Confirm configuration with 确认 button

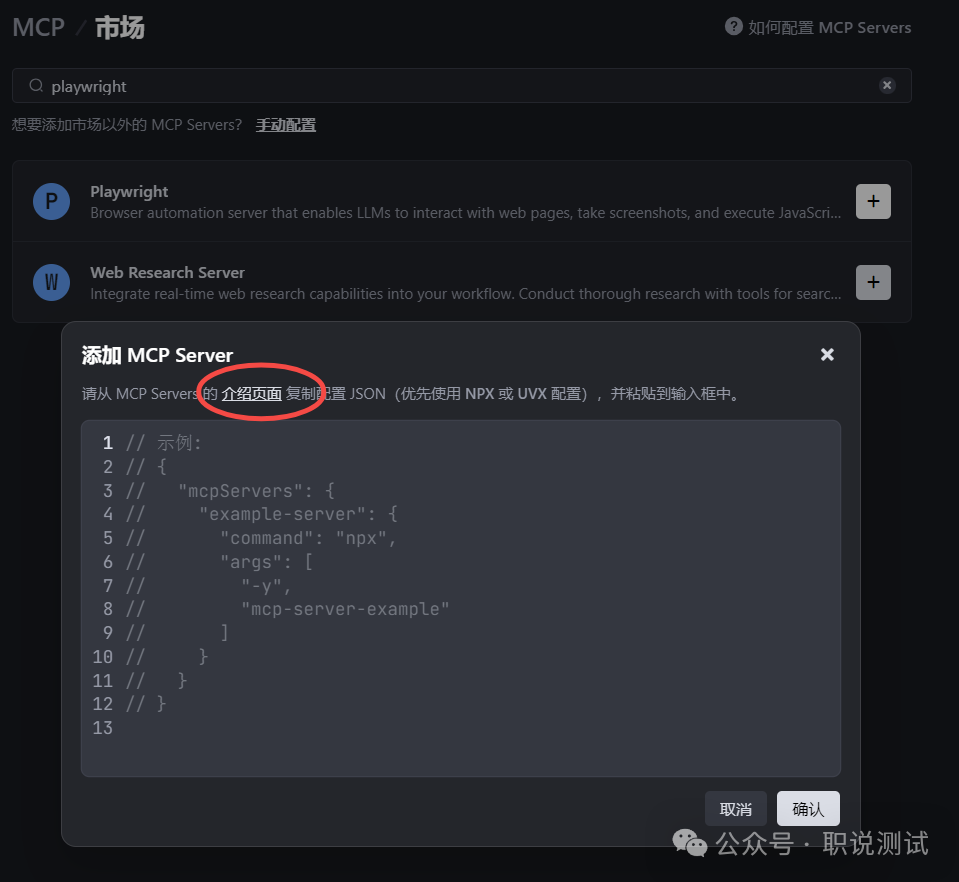807,808
